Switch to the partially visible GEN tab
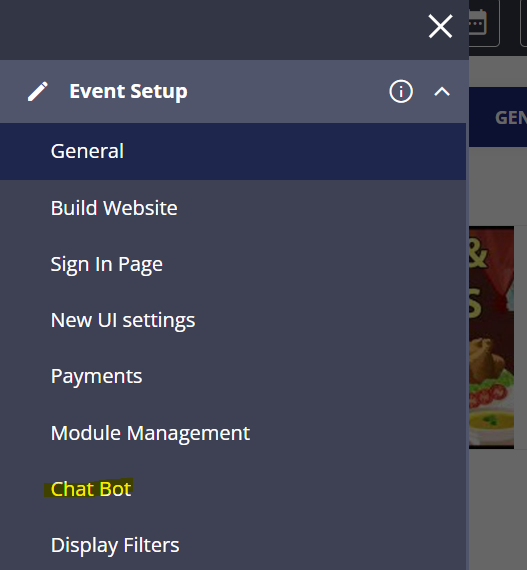Viewport: 527px width, 570px height. coord(511,117)
